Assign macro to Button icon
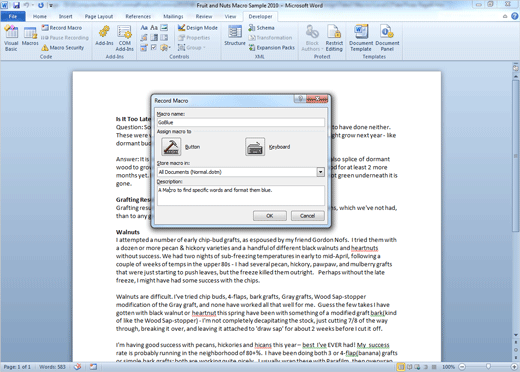The width and height of the screenshot is (520, 372). coord(171,147)
